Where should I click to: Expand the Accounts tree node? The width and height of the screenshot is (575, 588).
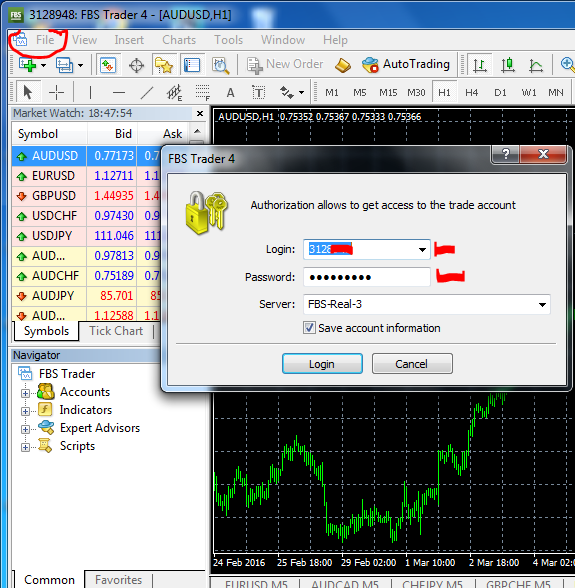[x=25, y=393]
